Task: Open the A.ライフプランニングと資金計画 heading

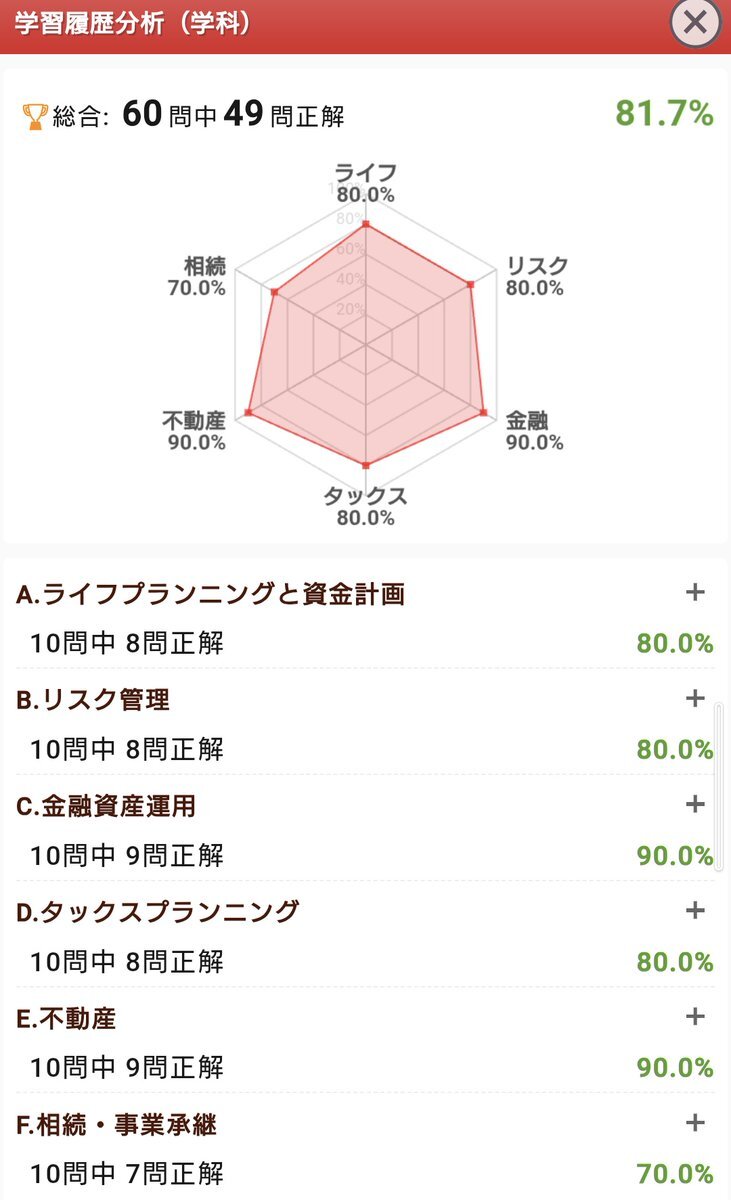Action: click(211, 594)
